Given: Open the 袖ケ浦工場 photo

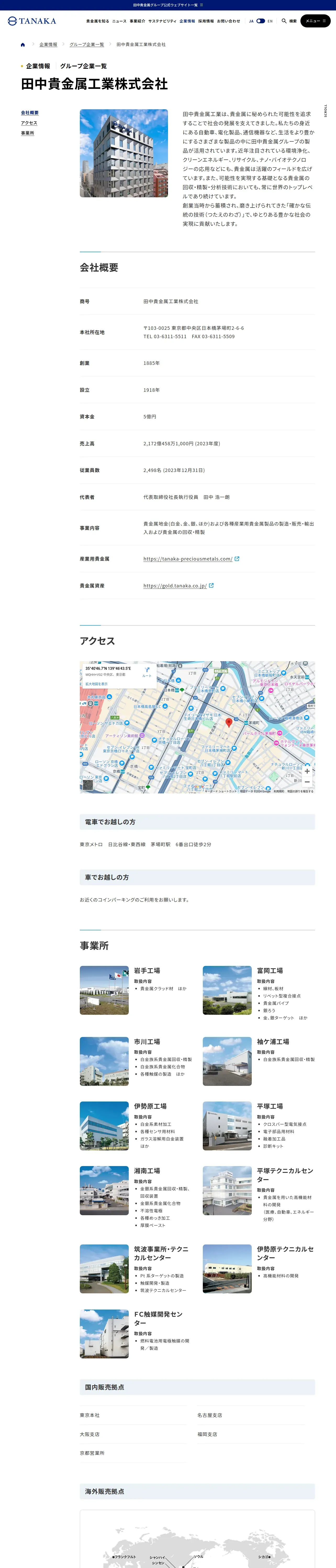Looking at the screenshot, I should pos(227,1062).
